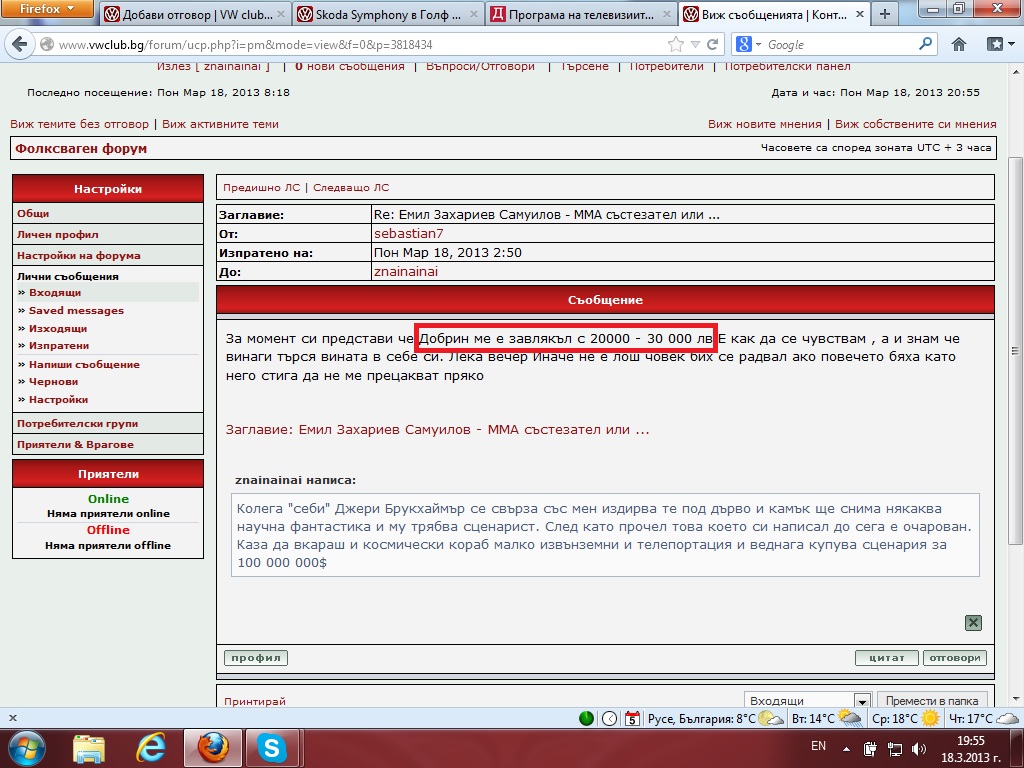Launch Internet Explorer from the taskbar
The width and height of the screenshot is (1024, 768).
click(151, 747)
